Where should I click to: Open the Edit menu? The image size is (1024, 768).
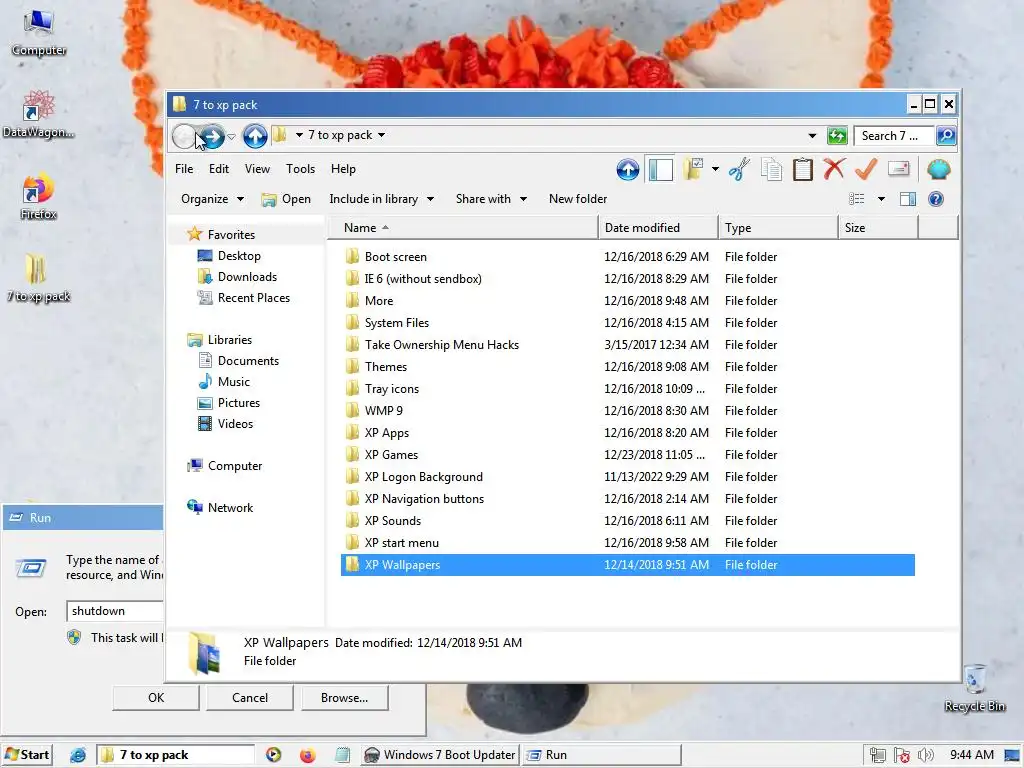219,168
